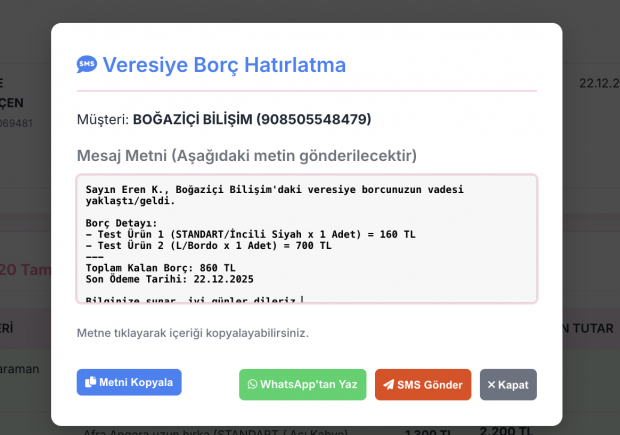Click the 'Test Ürün 2 (L/Bordo' line
This screenshot has height=435, width=620.
[209, 246]
